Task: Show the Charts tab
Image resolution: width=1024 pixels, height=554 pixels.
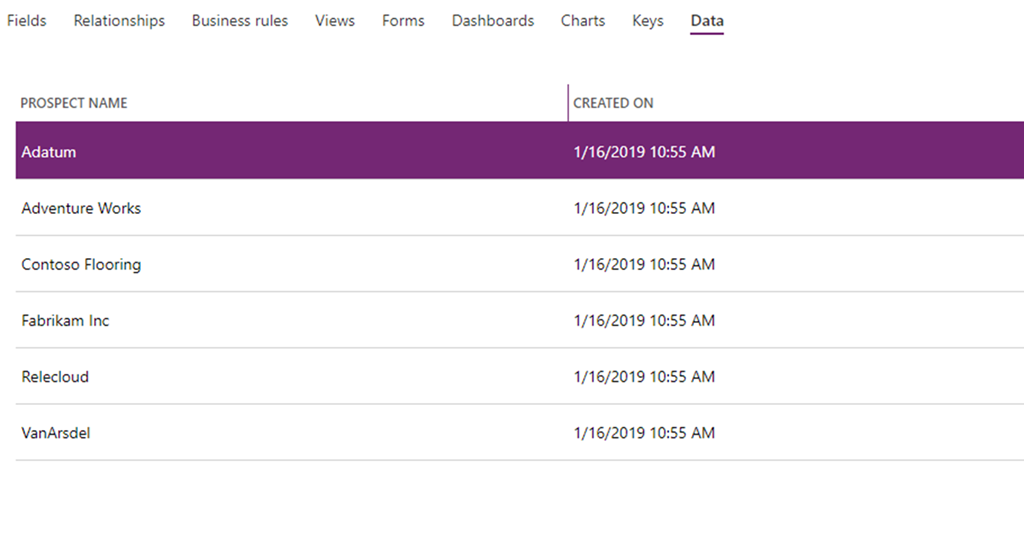Action: tap(583, 20)
